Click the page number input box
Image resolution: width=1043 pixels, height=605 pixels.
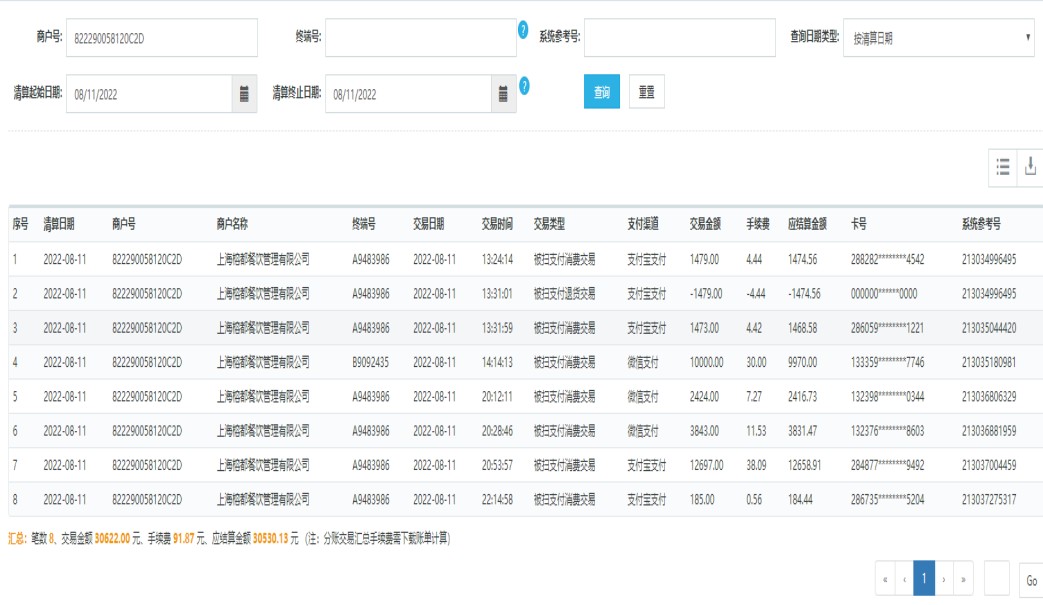pos(997,579)
